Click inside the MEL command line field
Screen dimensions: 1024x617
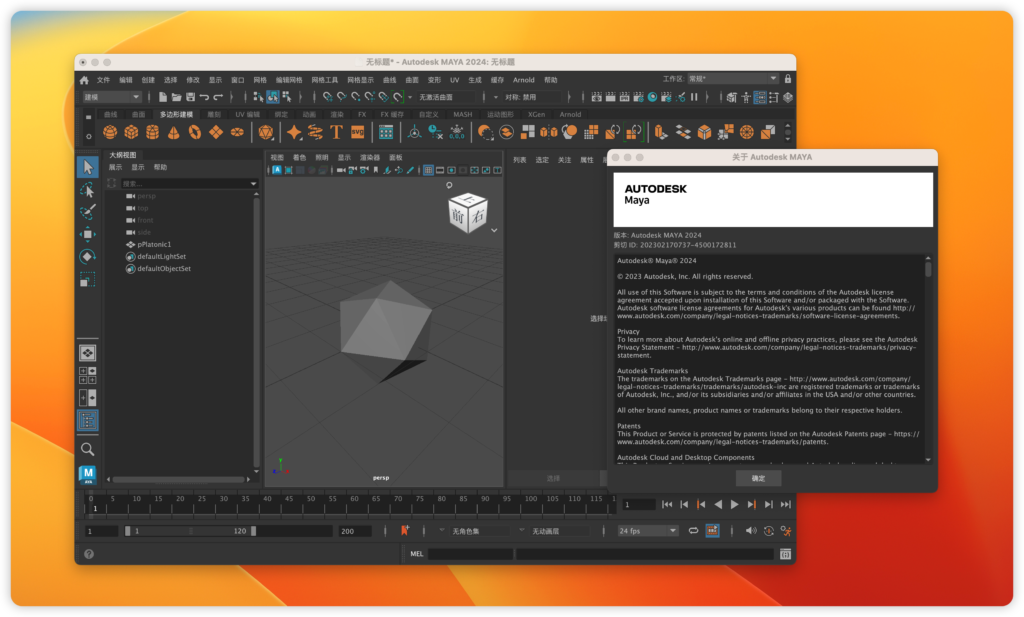pyautogui.click(x=470, y=552)
